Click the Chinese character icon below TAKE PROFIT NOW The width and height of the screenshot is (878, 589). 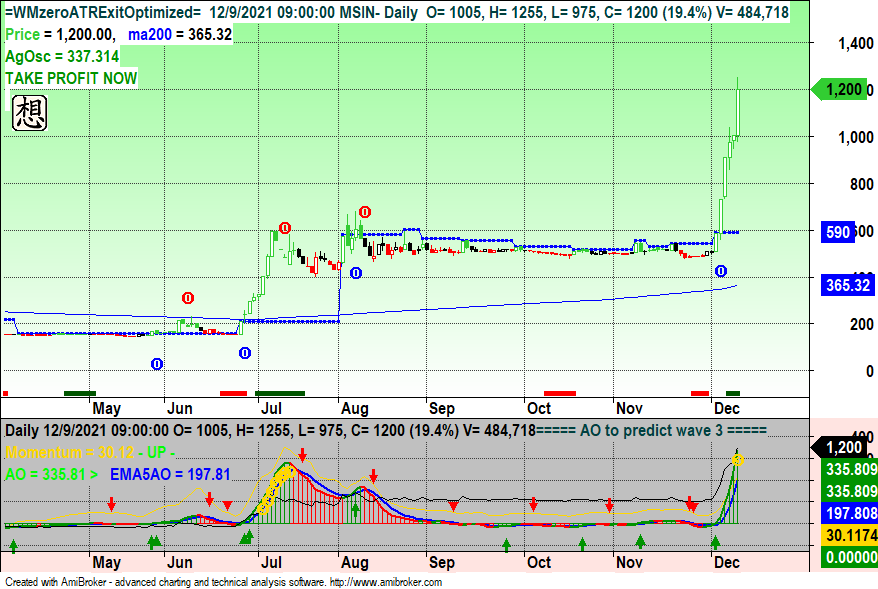pyautogui.click(x=30, y=113)
